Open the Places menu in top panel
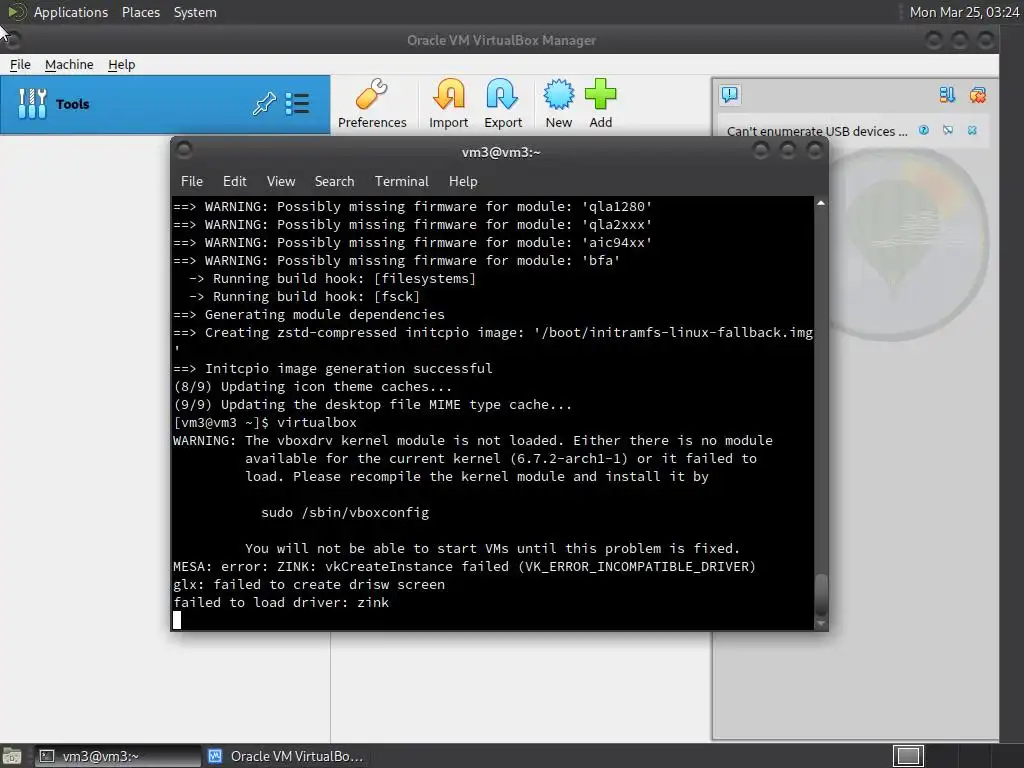 coord(140,12)
